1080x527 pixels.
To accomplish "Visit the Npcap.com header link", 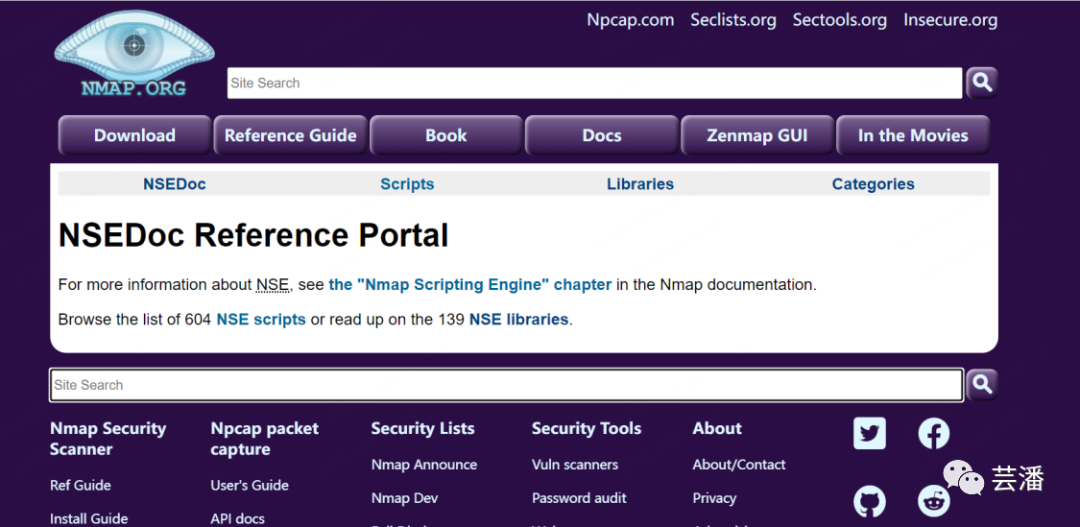I will click(x=630, y=20).
